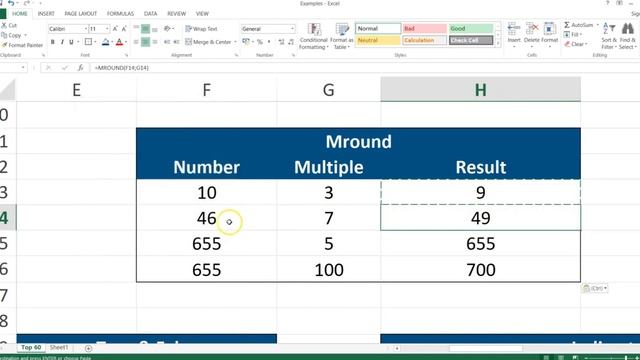
Task: Click Decrease Decimal icon
Action: [291, 42]
